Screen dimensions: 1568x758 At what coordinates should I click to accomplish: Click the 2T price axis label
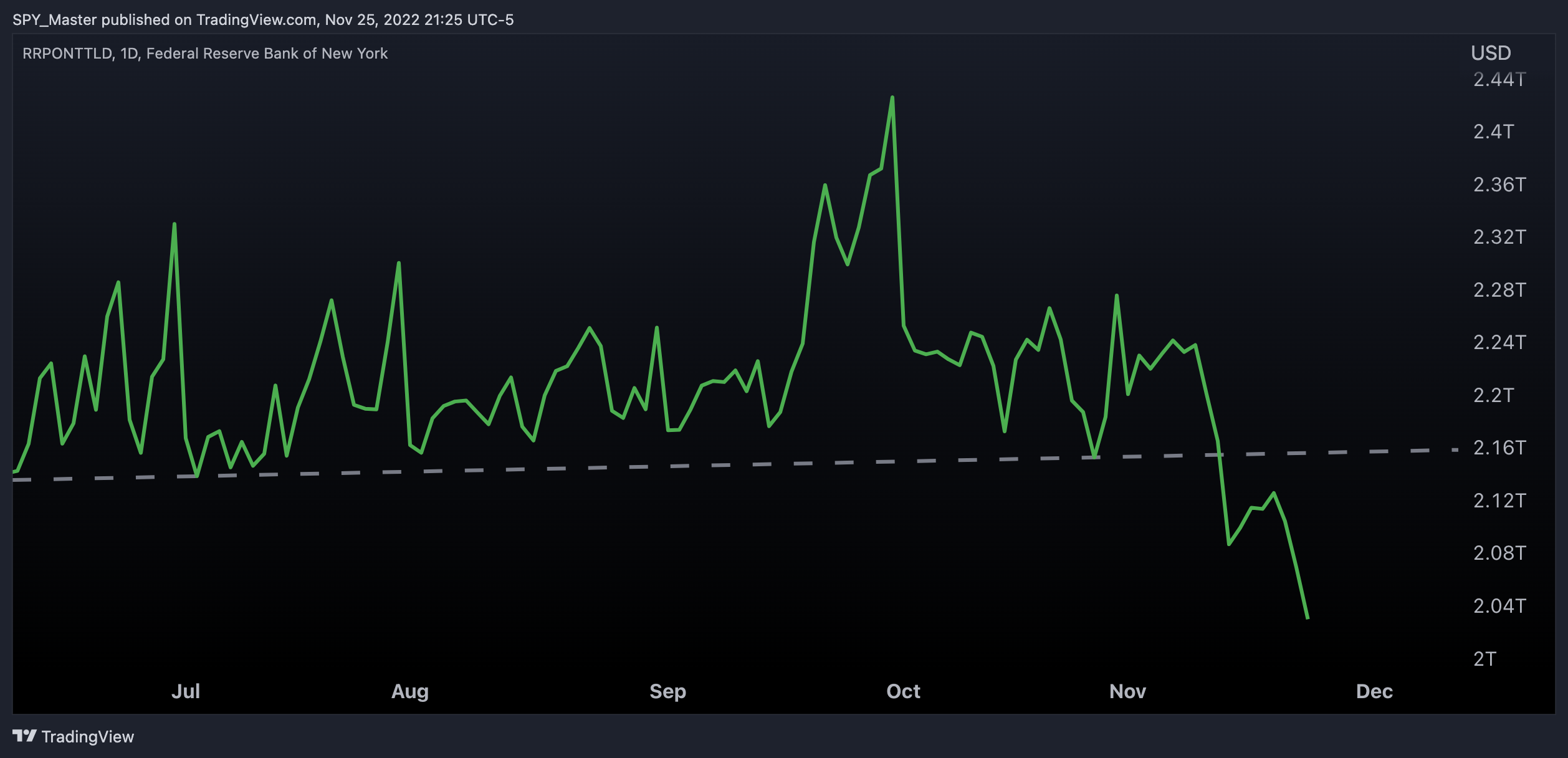tap(1484, 659)
